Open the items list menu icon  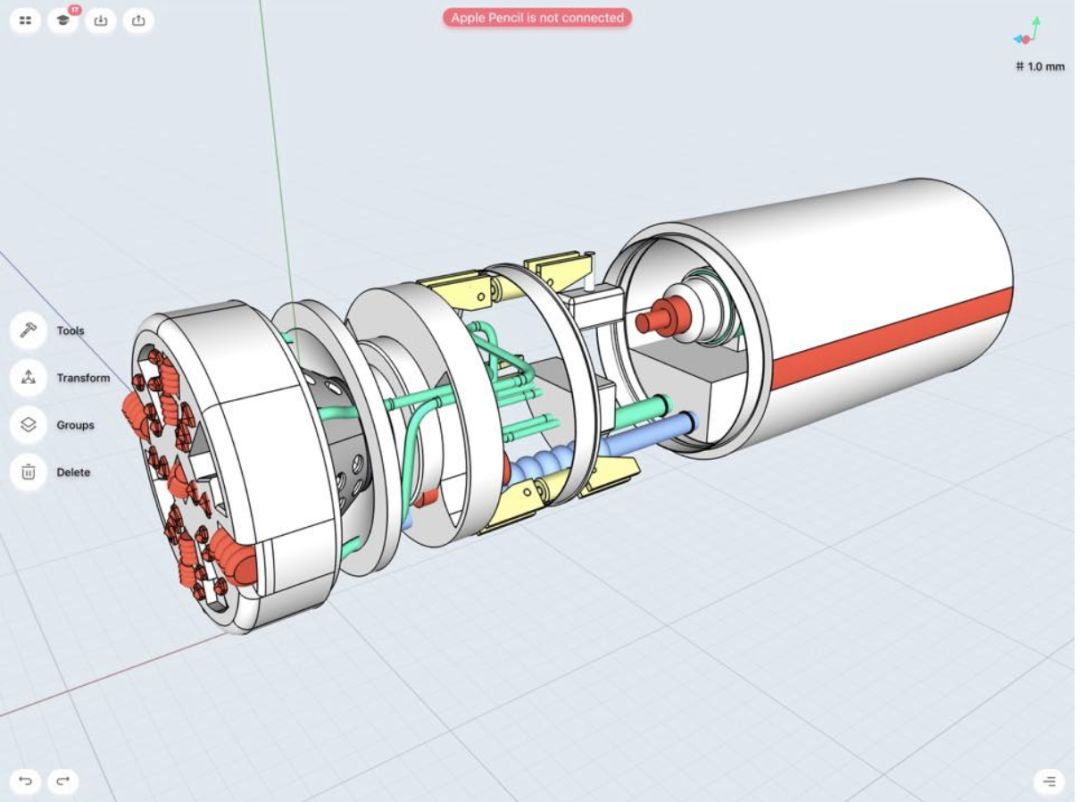point(1049,781)
